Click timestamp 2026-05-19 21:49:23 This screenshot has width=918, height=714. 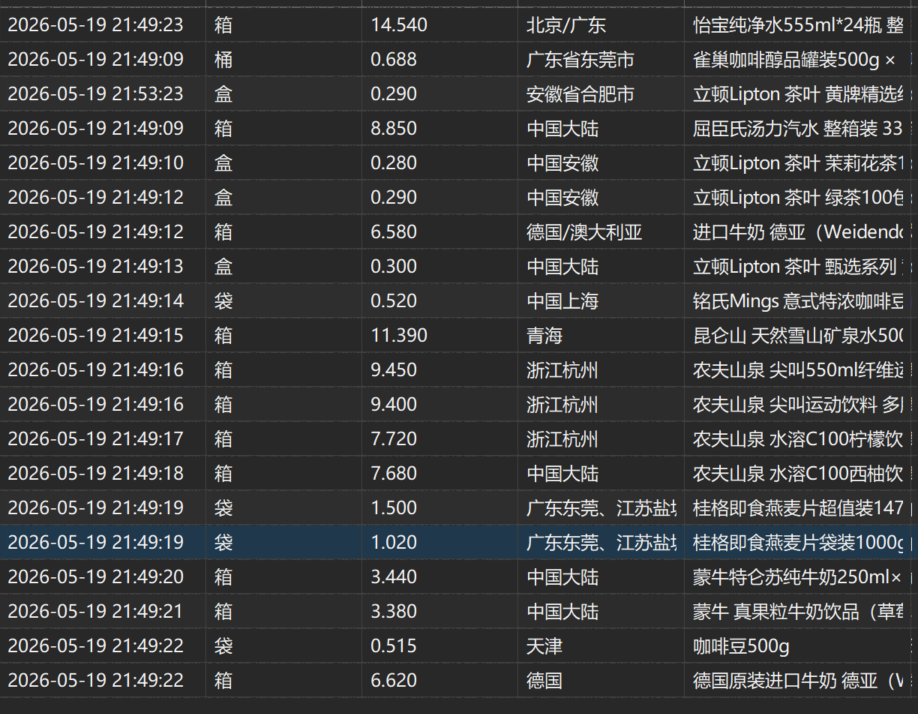(x=95, y=25)
